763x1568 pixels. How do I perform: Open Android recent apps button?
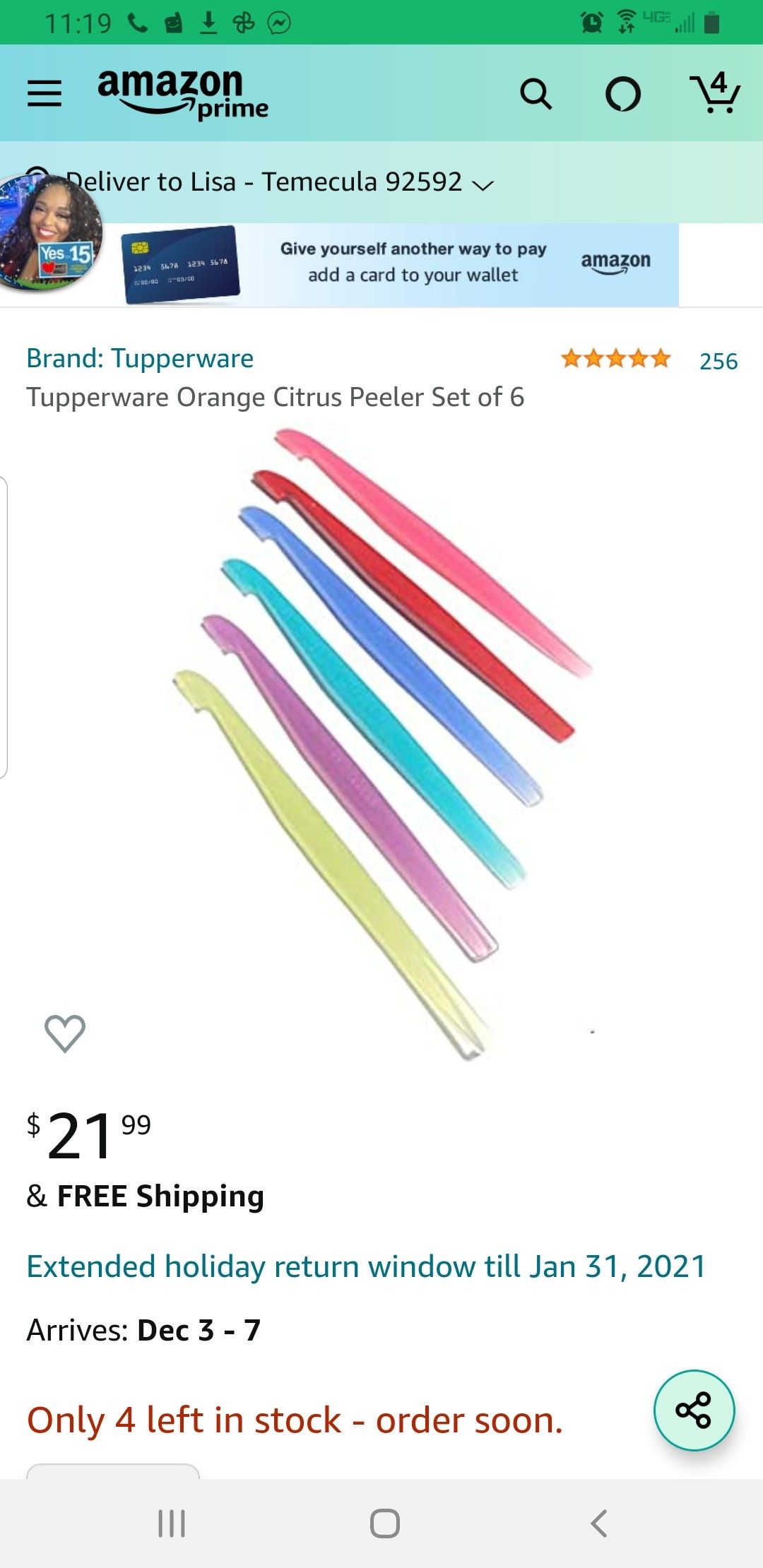[172, 1524]
